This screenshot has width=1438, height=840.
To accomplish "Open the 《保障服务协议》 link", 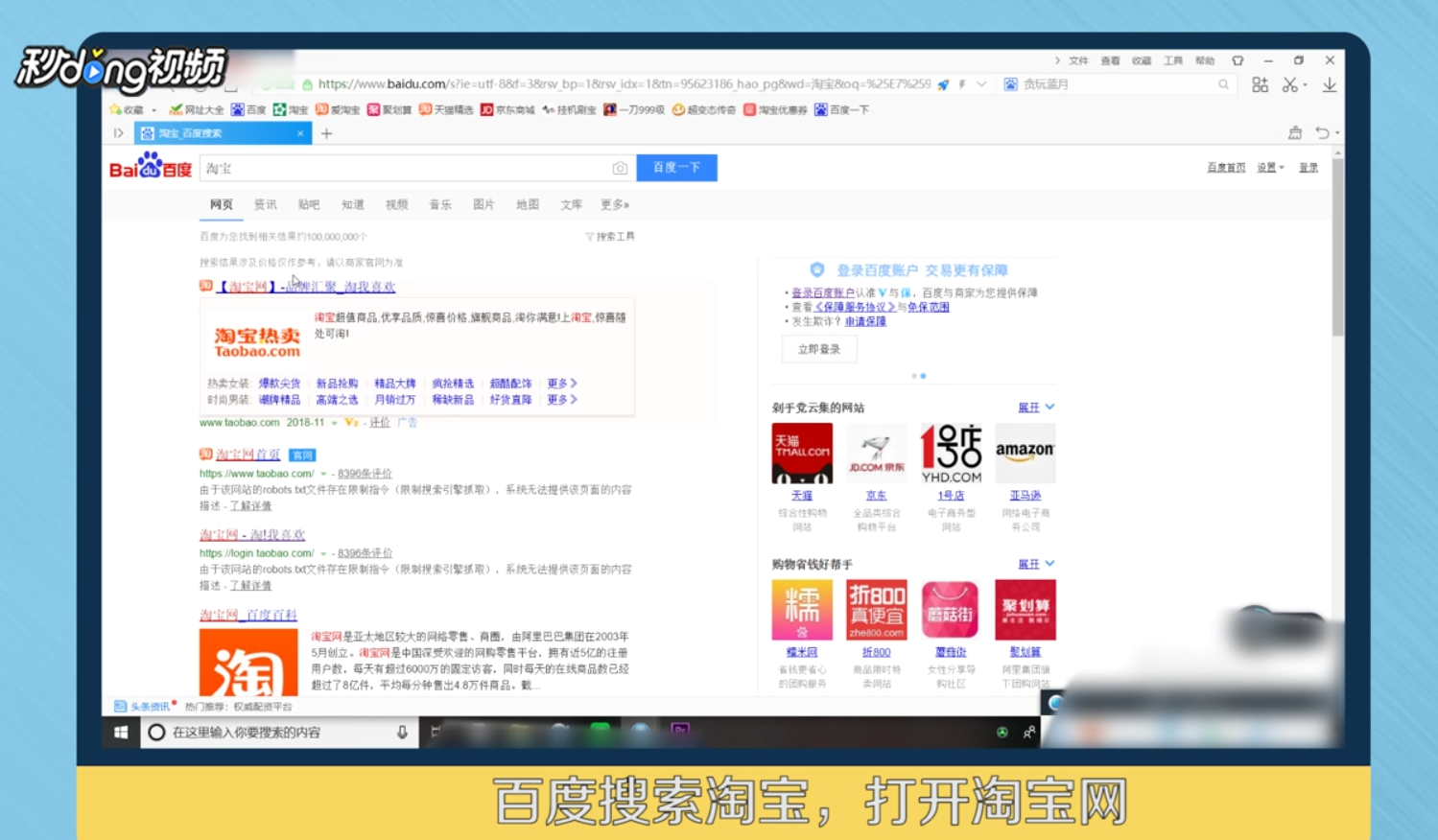I will point(855,307).
